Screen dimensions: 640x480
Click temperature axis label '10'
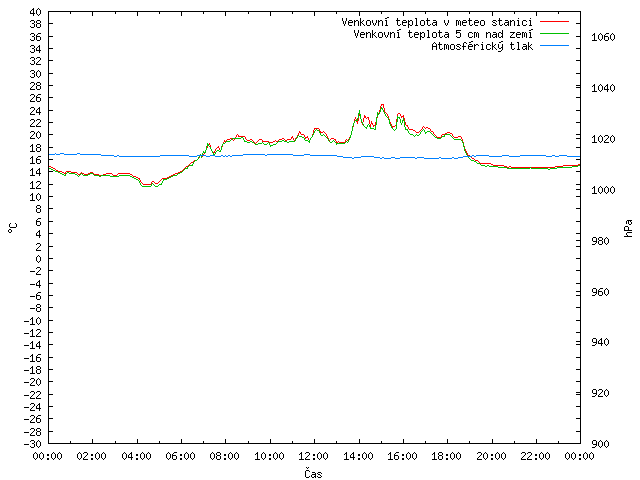[36, 197]
